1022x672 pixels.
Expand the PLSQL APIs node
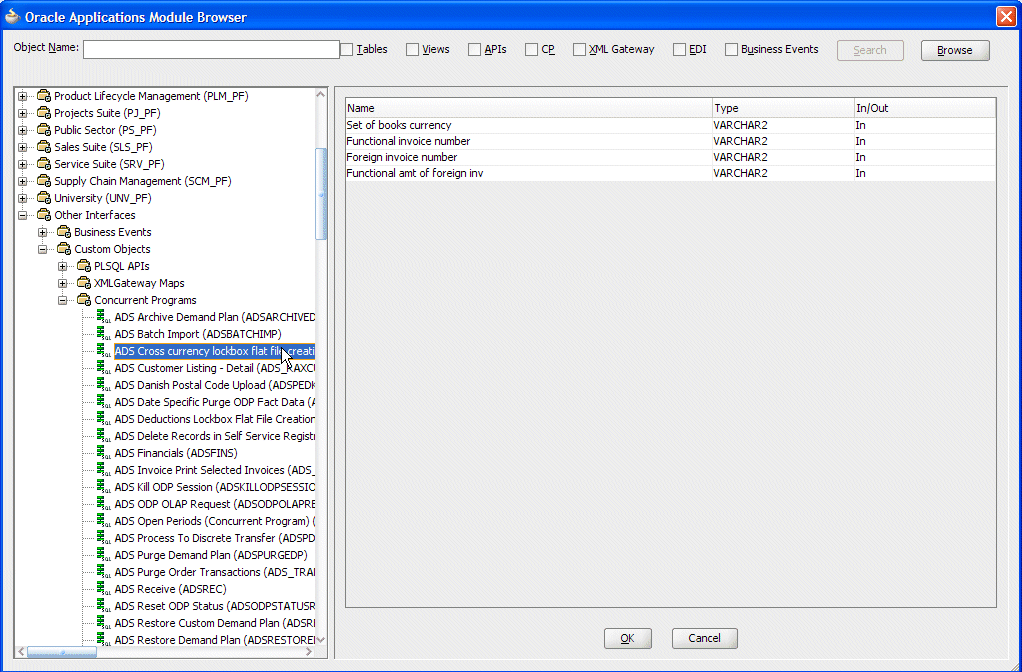[x=63, y=266]
